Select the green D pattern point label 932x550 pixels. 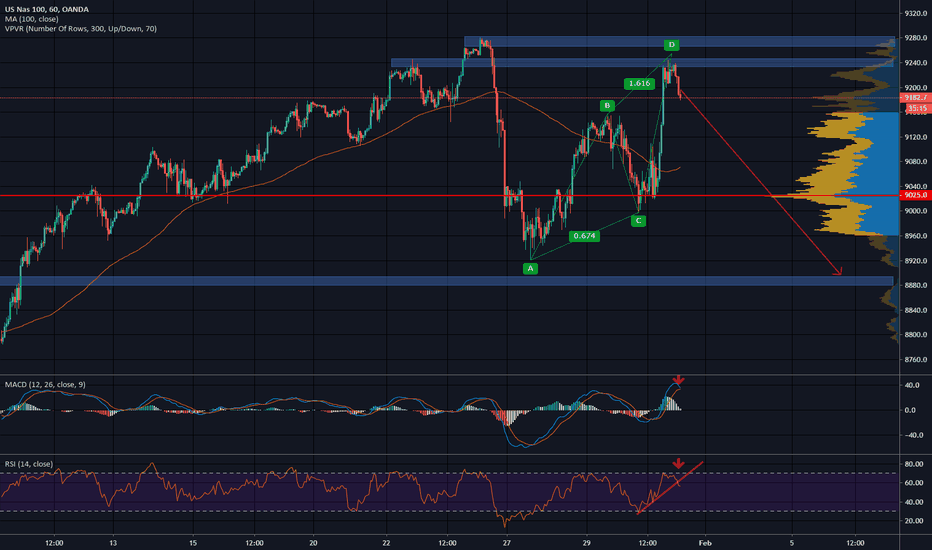(672, 45)
